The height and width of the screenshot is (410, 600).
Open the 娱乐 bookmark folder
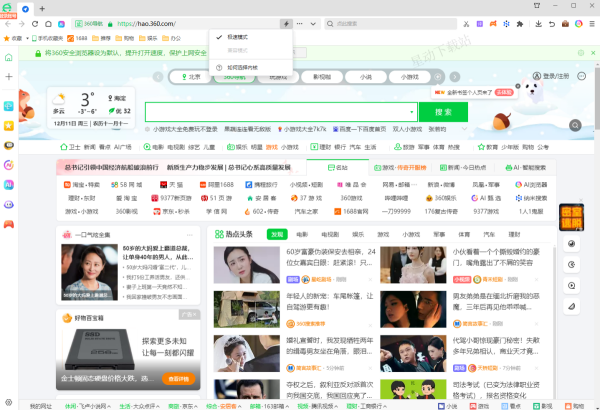[x=148, y=38]
